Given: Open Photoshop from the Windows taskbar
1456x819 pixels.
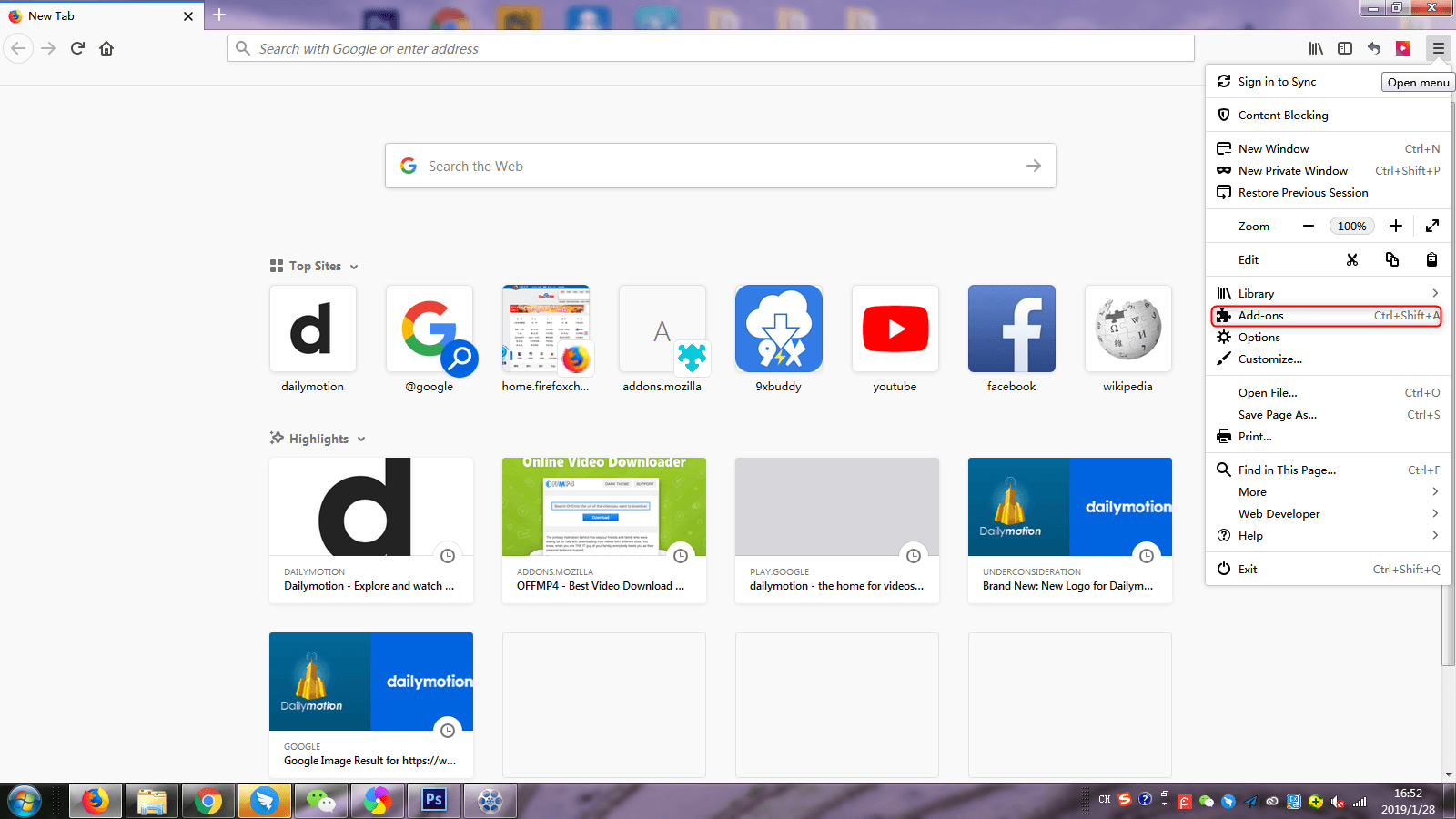Looking at the screenshot, I should (434, 801).
